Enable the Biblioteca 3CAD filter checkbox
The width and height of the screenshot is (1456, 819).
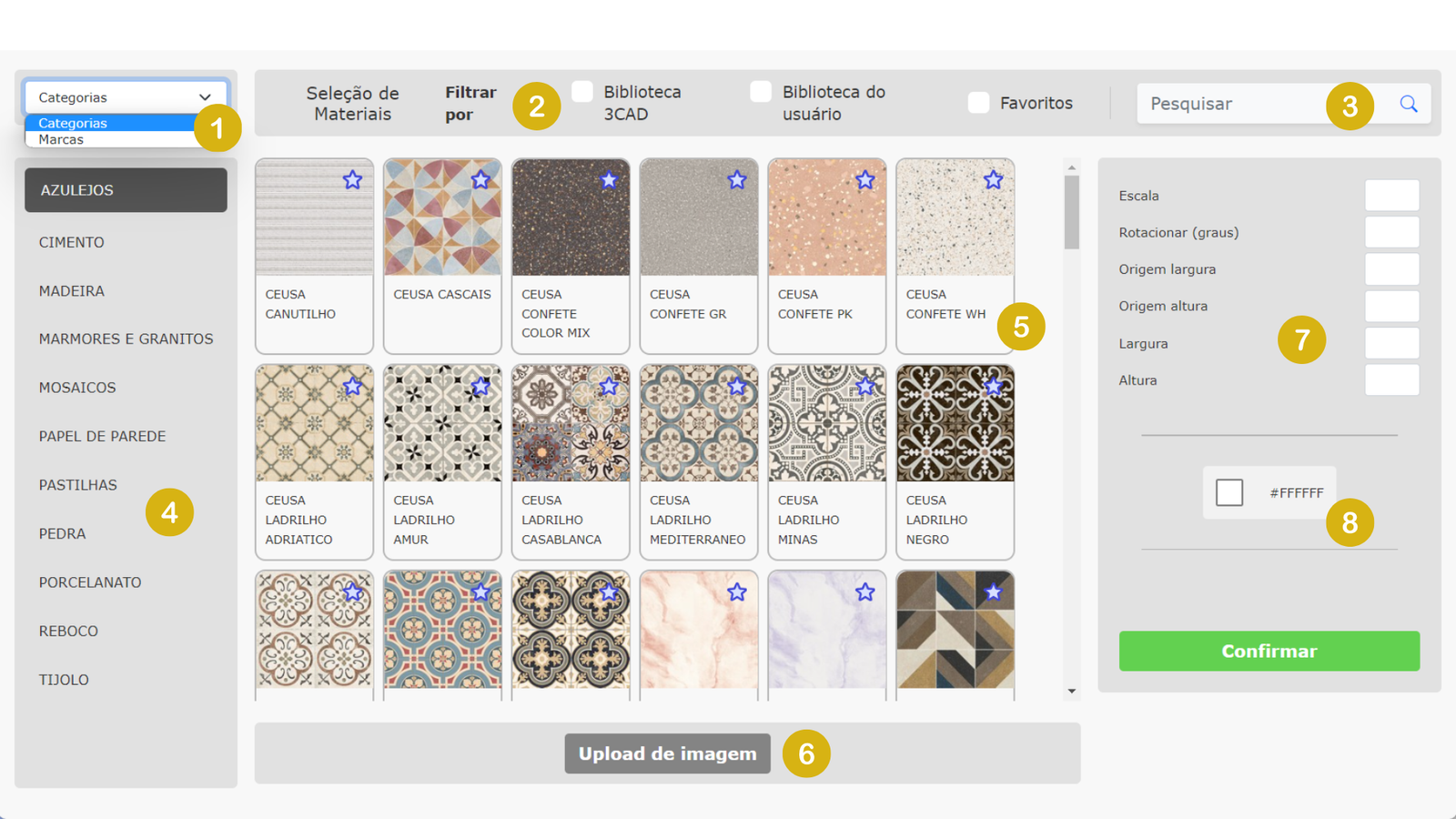[x=582, y=92]
